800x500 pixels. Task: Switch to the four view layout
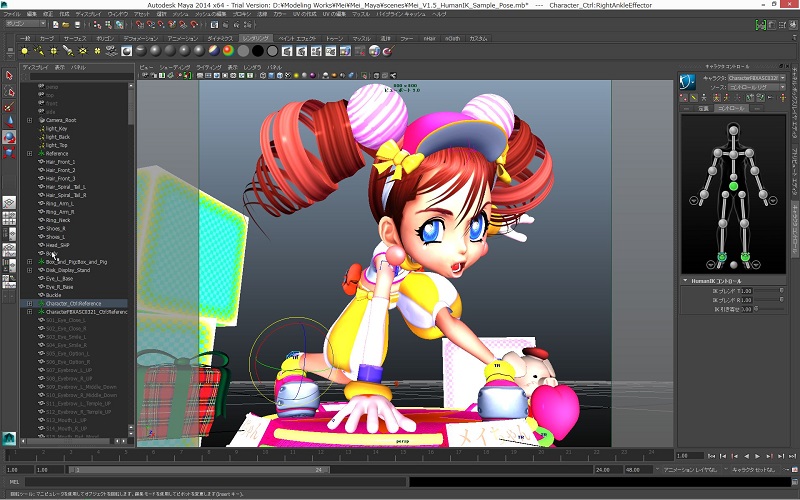pyautogui.click(x=9, y=218)
